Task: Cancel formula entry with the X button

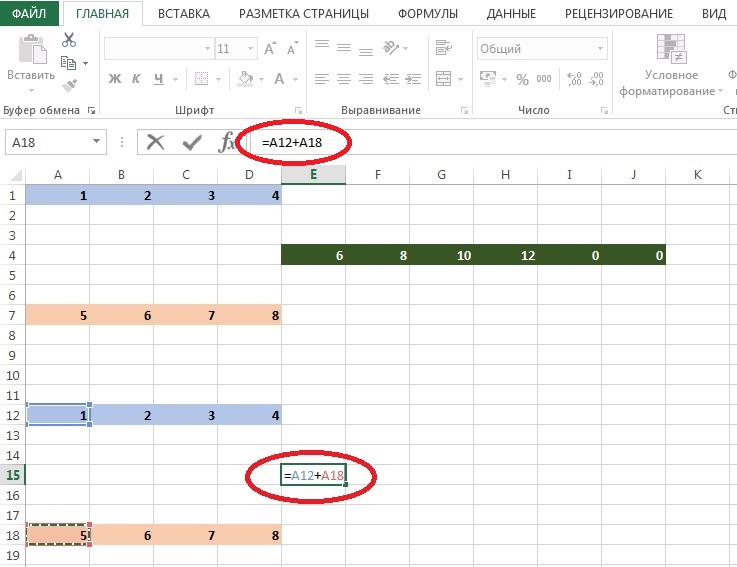Action: (155, 142)
